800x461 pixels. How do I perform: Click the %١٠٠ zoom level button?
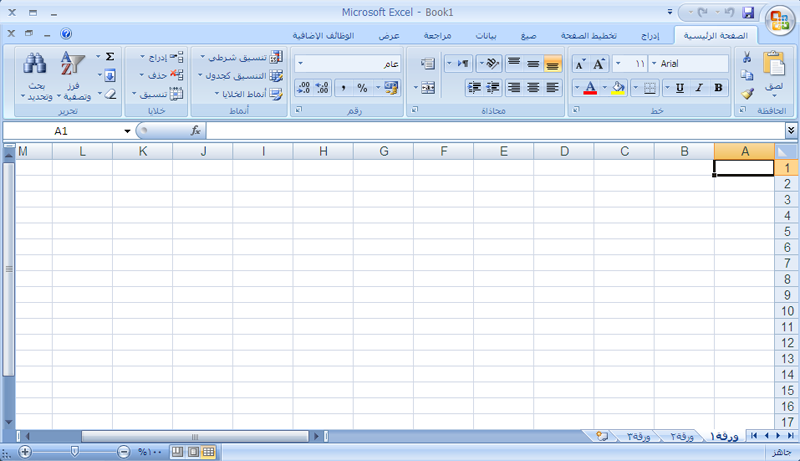pos(149,452)
